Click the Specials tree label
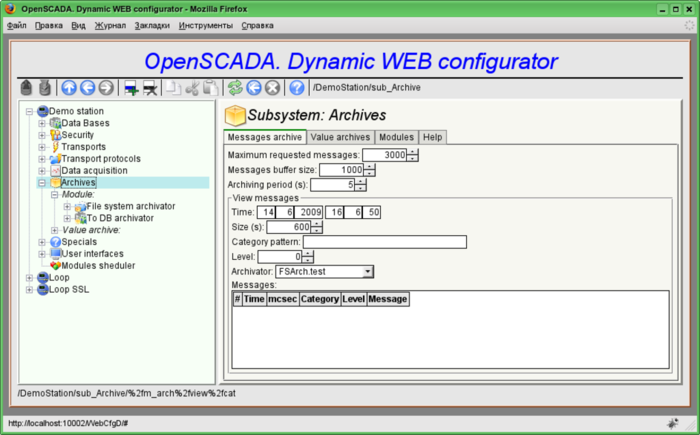 click(79, 242)
